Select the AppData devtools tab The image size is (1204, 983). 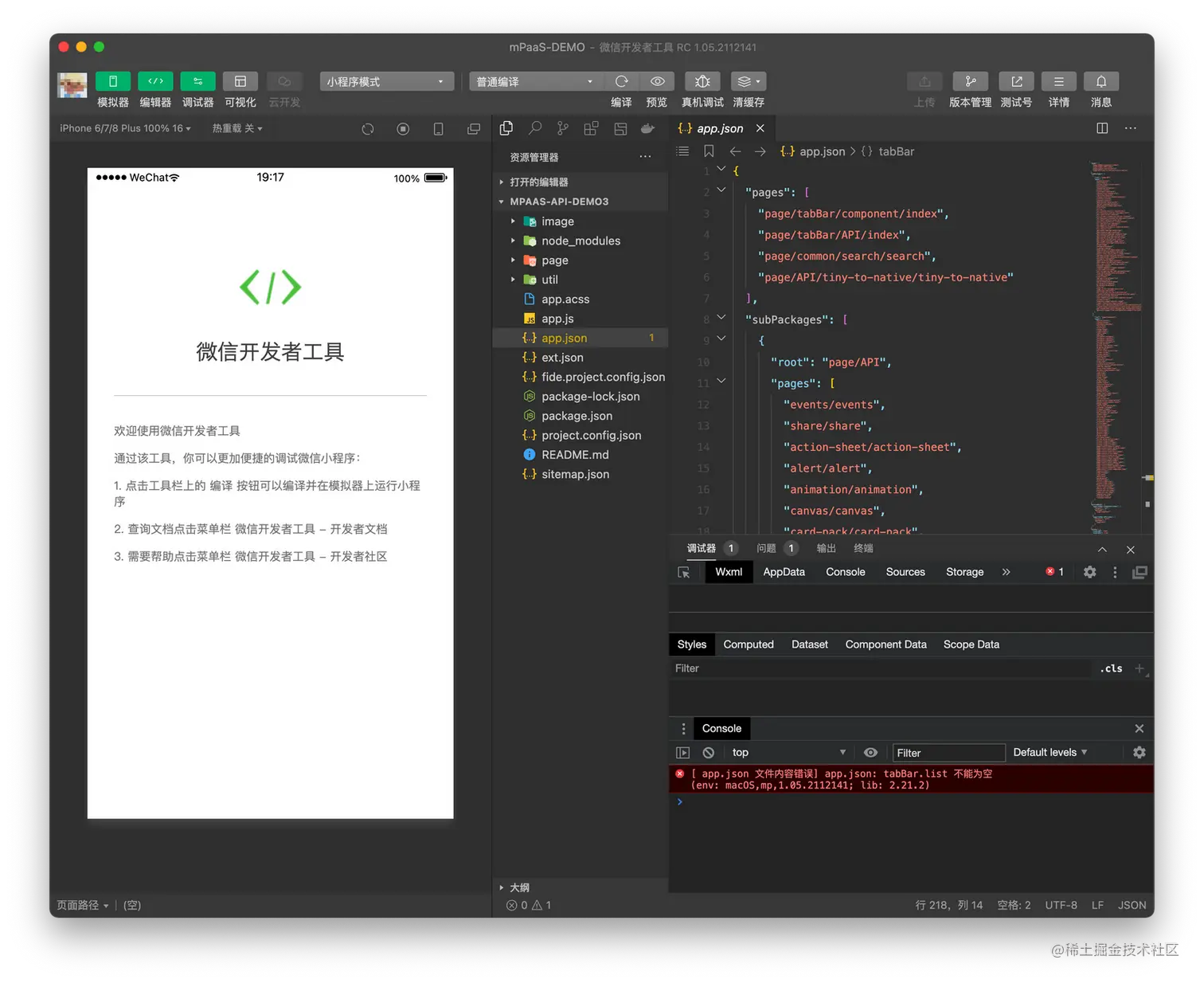point(784,572)
